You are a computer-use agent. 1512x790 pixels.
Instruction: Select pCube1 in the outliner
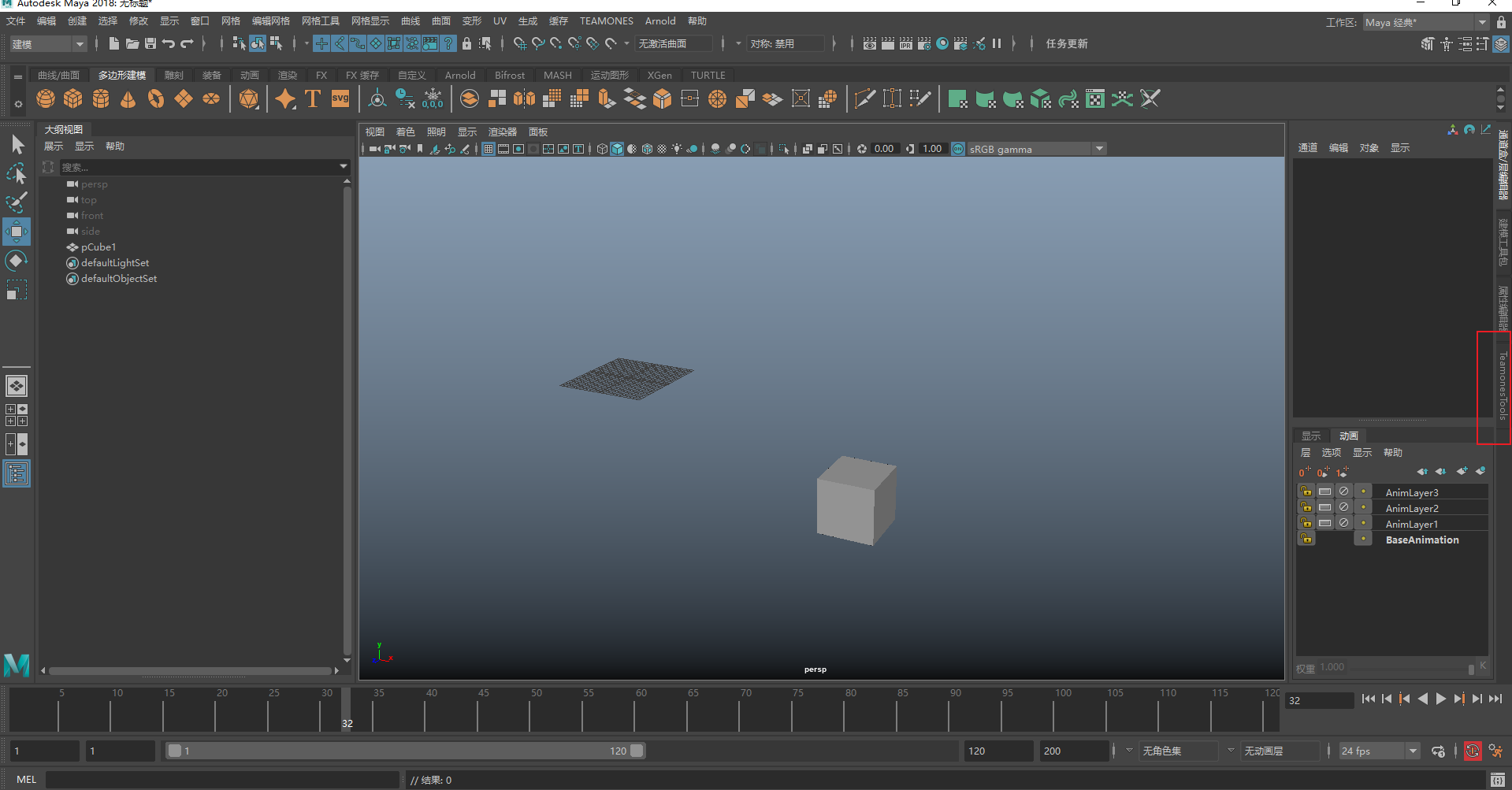[x=98, y=247]
